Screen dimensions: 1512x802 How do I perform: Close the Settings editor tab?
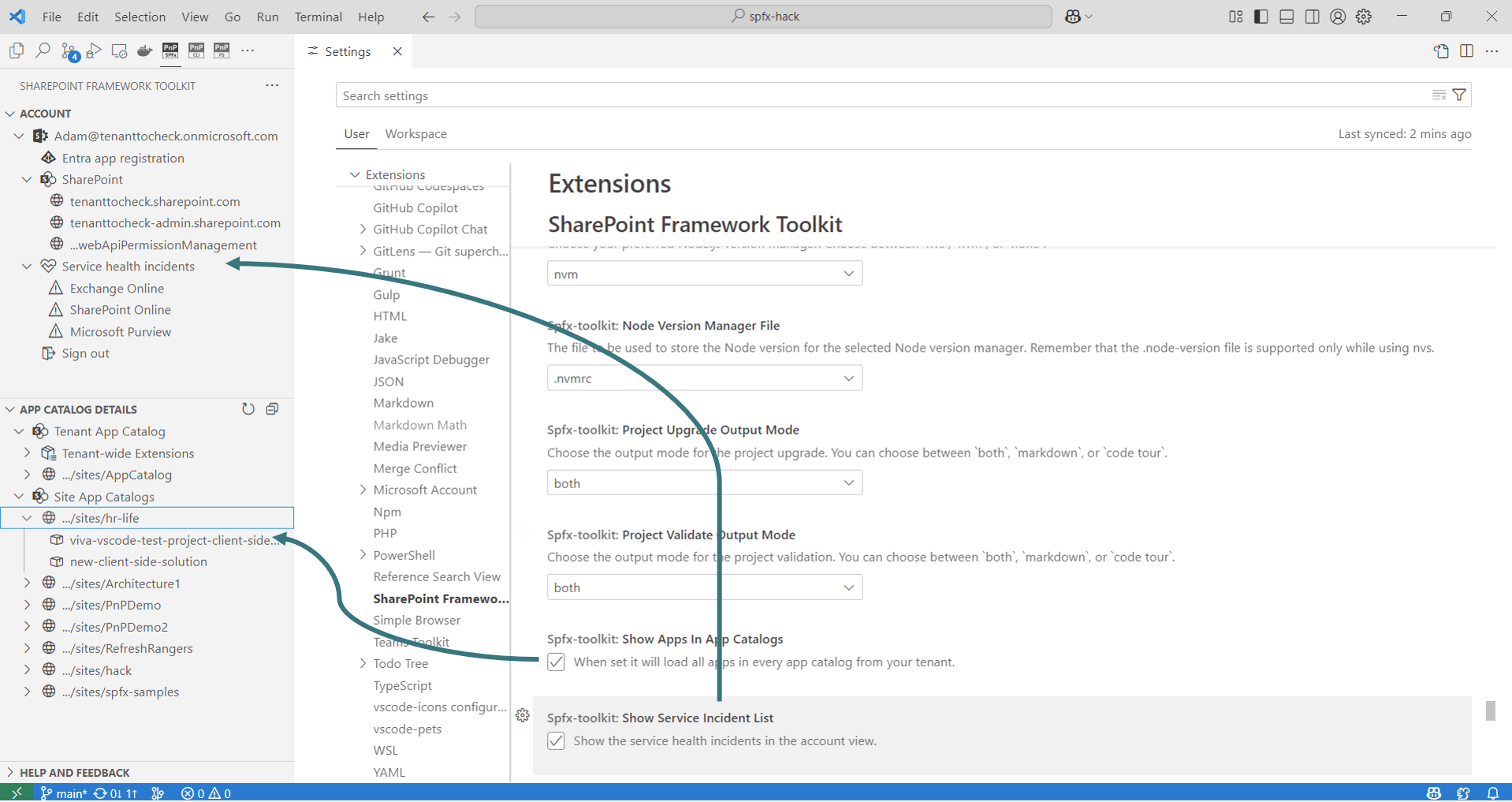tap(397, 51)
